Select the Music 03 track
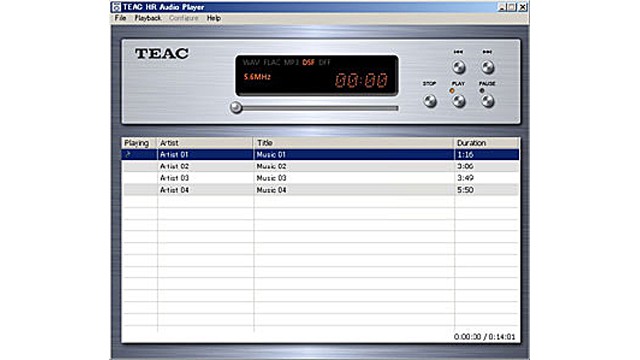Viewport: 640px width, 360px height. [271, 178]
